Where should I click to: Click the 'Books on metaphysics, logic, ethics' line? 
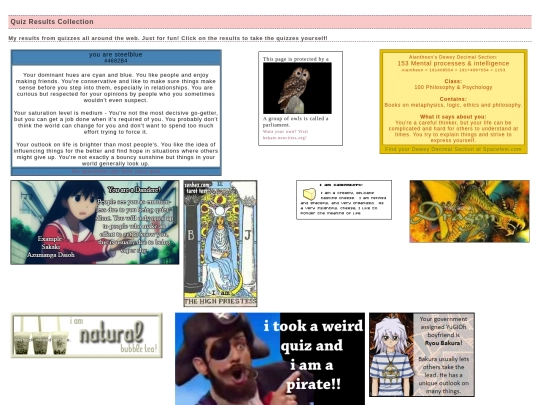[x=453, y=105]
